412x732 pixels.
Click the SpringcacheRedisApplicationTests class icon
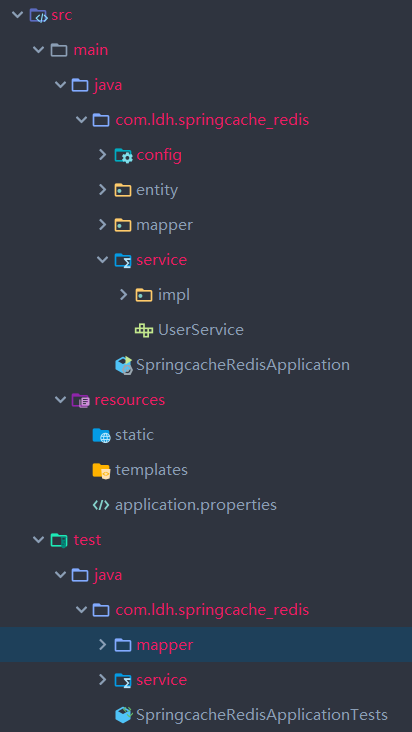(x=124, y=715)
